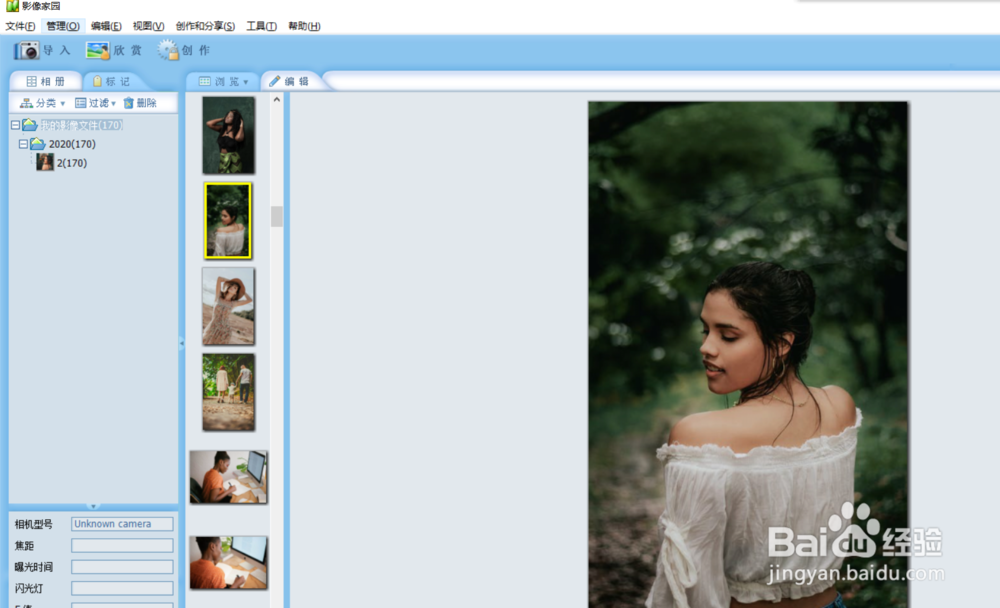
Task: Click the 创作 gear icon
Action: tap(168, 50)
